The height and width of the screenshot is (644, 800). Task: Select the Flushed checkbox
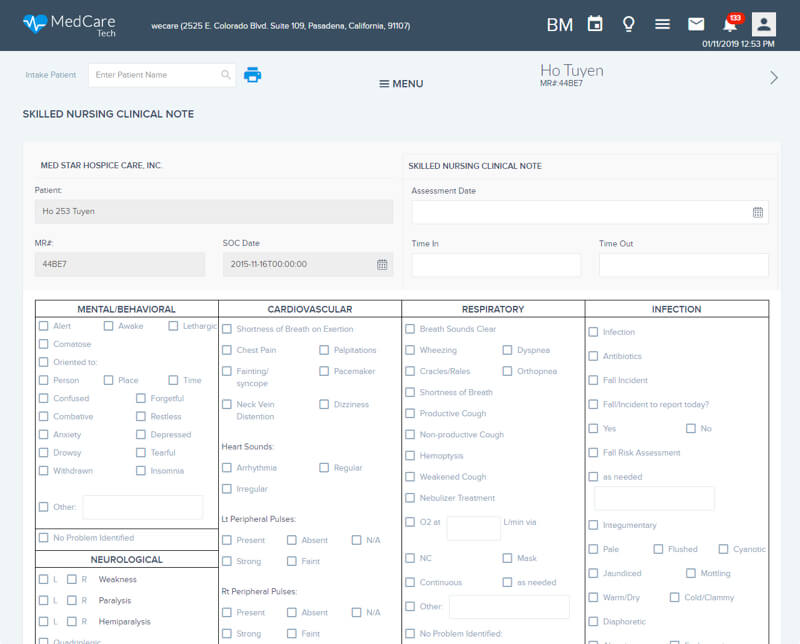(658, 549)
